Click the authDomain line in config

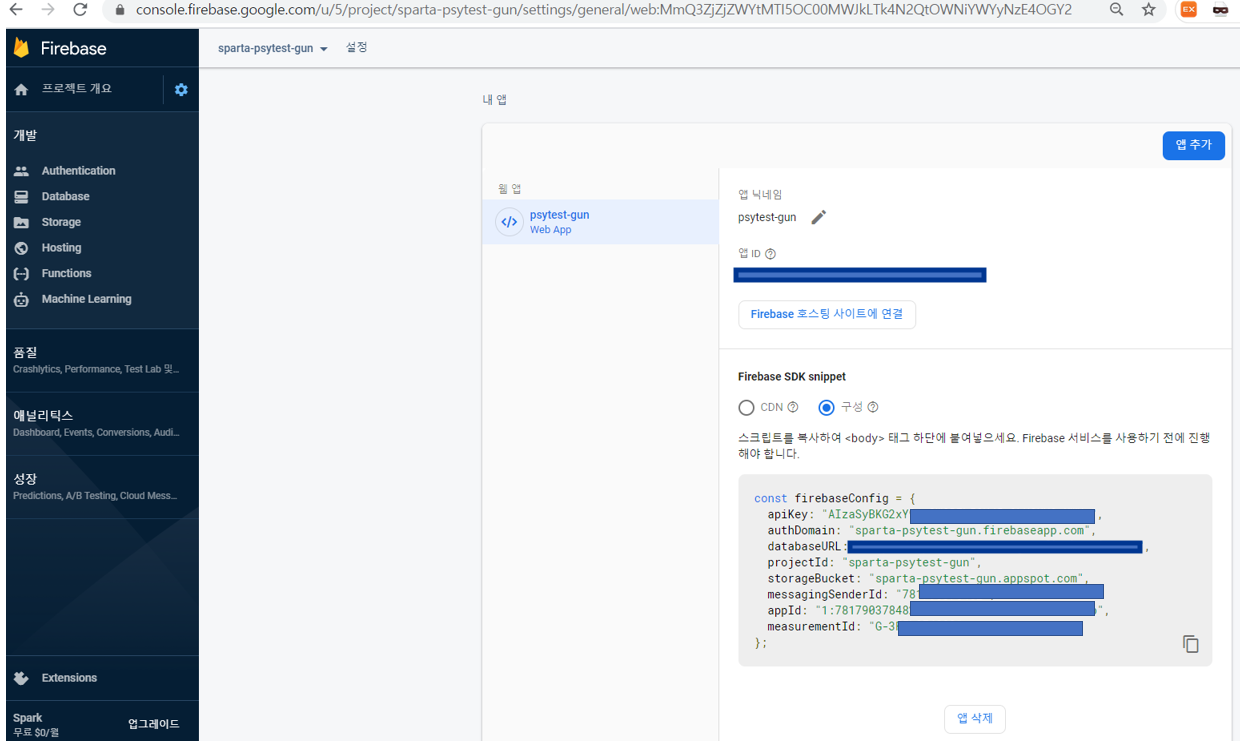tap(932, 531)
